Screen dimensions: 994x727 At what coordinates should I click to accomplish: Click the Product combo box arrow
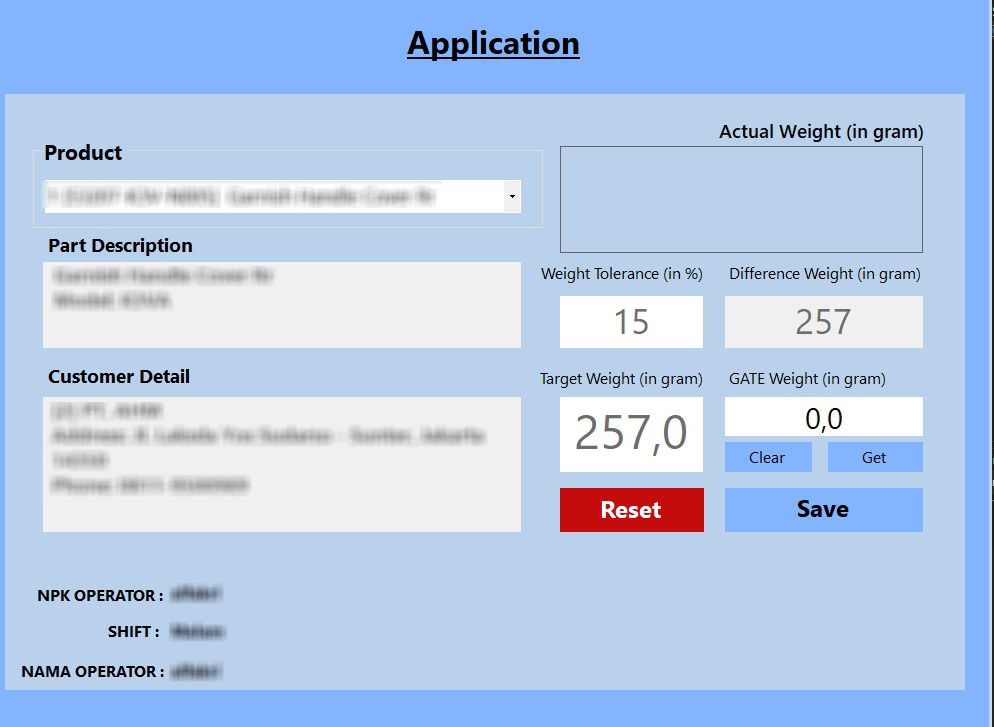coord(511,196)
